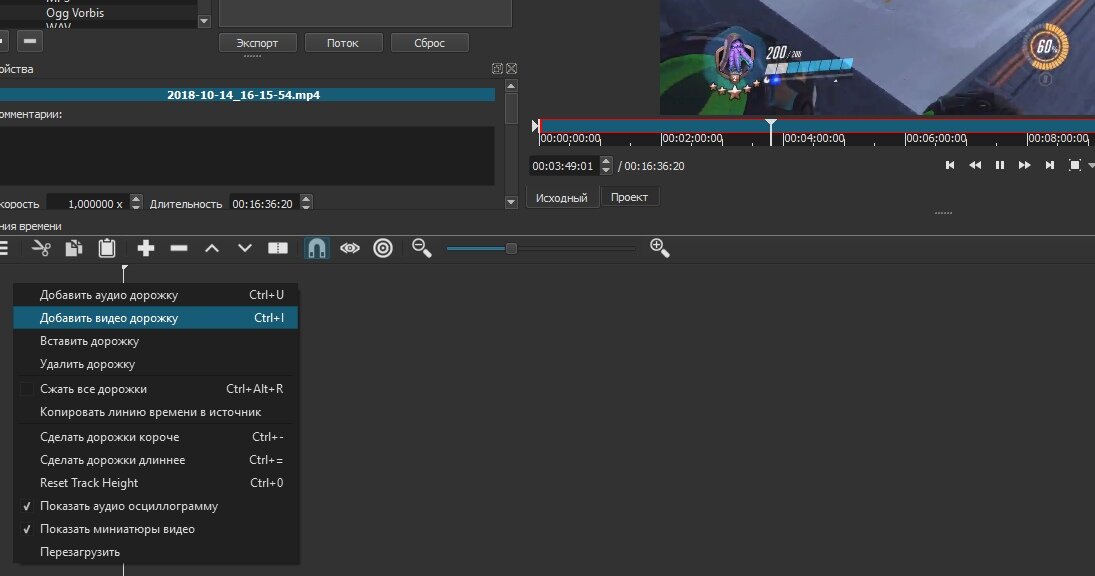Screen dimensions: 1095x576
Task: Choose Сделать дорожки короче
Action: click(156, 437)
